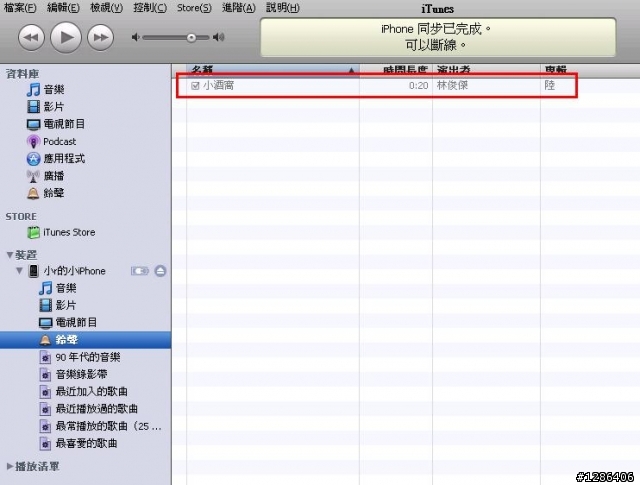
Task: Open the iTunes Store bag icon
Action: click(x=33, y=232)
